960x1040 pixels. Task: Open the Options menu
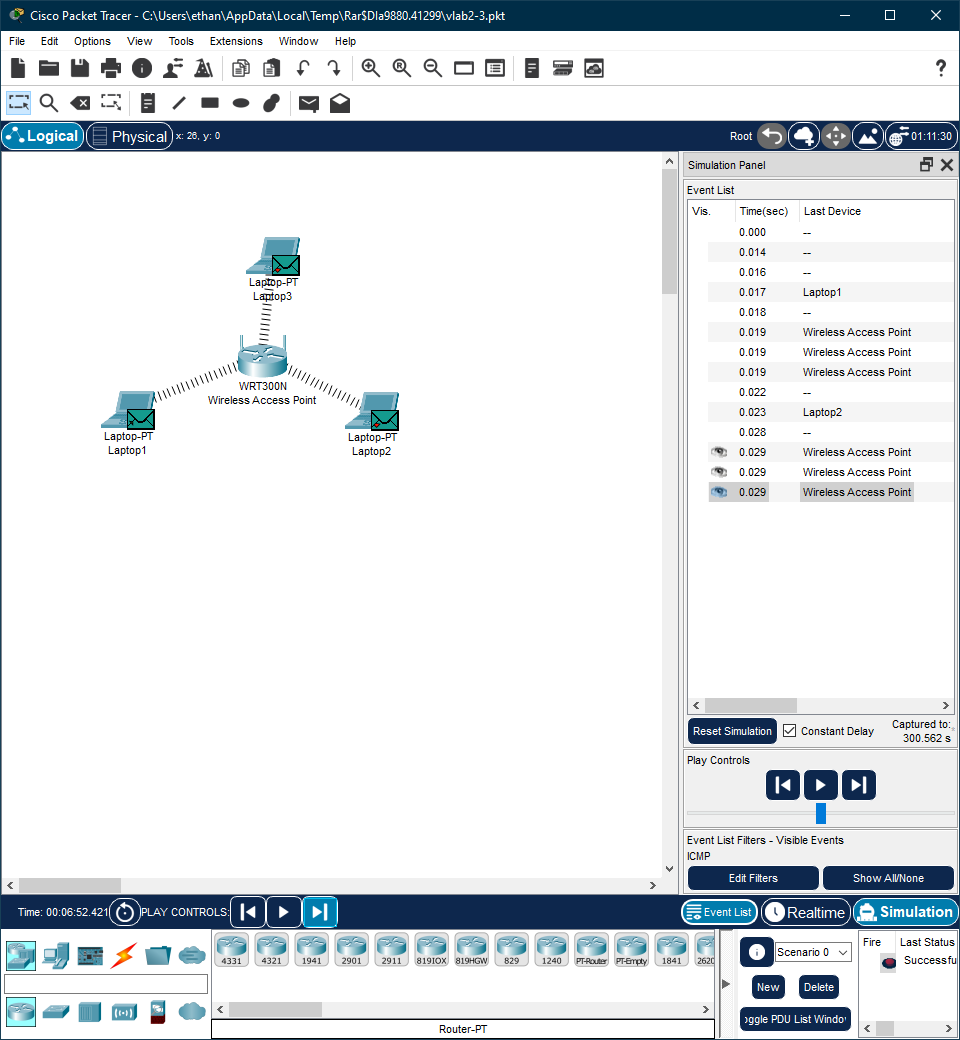[x=92, y=41]
